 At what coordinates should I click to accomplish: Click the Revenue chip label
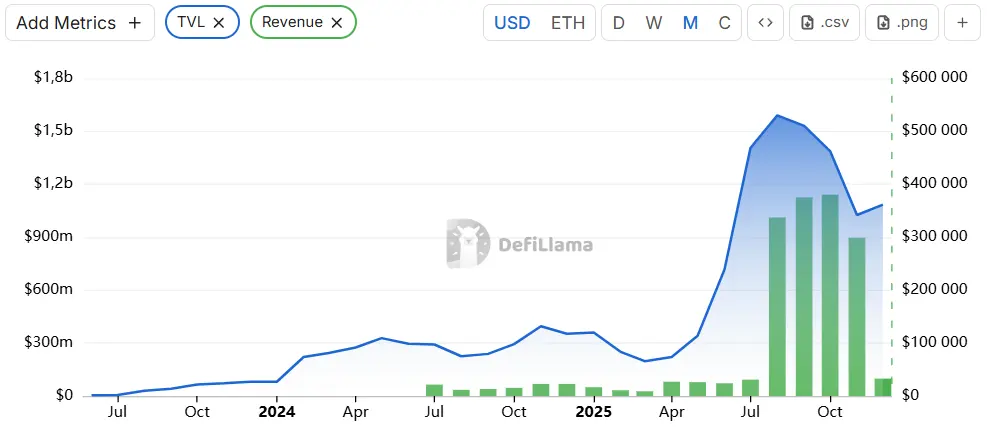point(292,22)
